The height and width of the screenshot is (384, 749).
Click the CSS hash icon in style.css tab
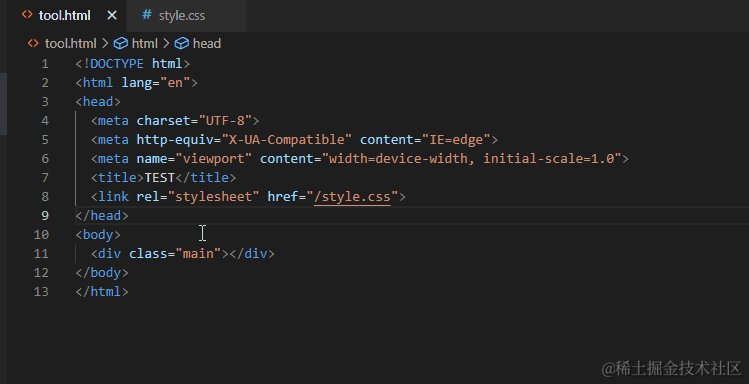(147, 15)
